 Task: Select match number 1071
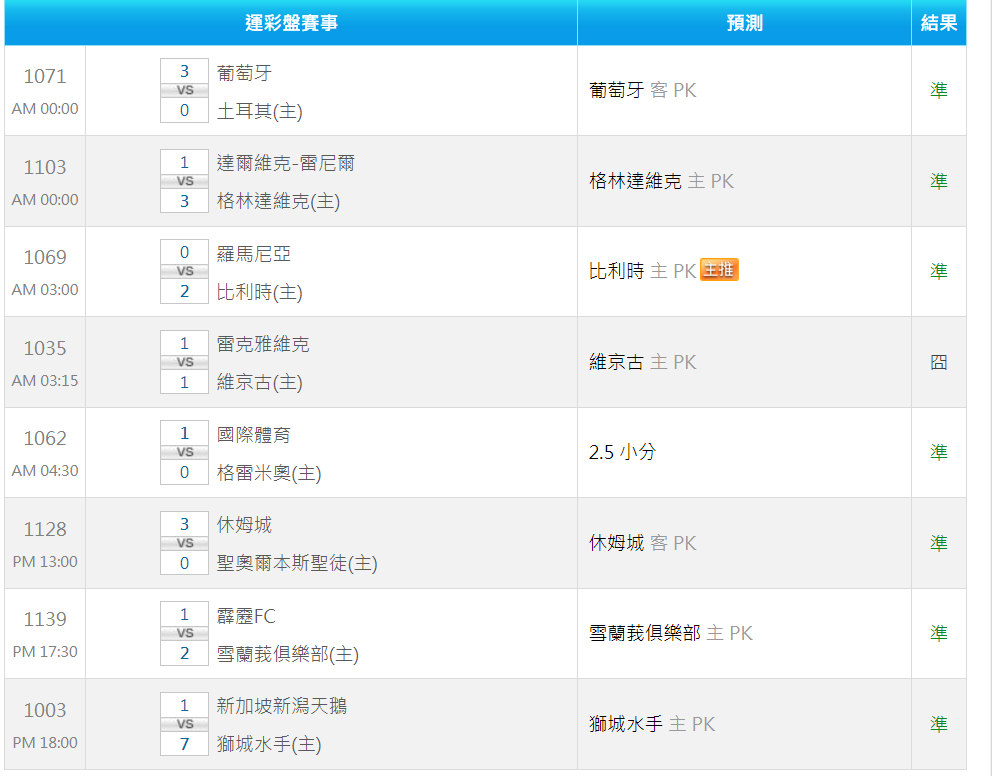[x=45, y=77]
